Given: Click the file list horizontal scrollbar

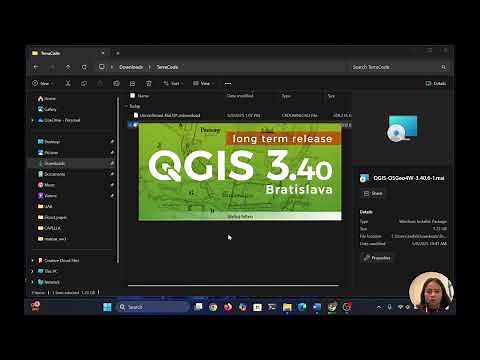Looking at the screenshot, I should tap(233, 285).
